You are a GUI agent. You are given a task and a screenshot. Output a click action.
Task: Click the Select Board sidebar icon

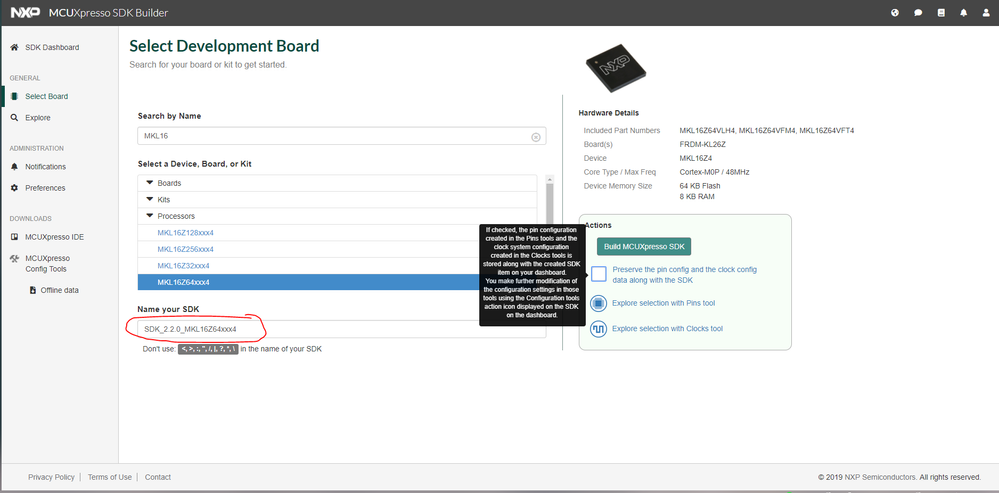coord(14,96)
